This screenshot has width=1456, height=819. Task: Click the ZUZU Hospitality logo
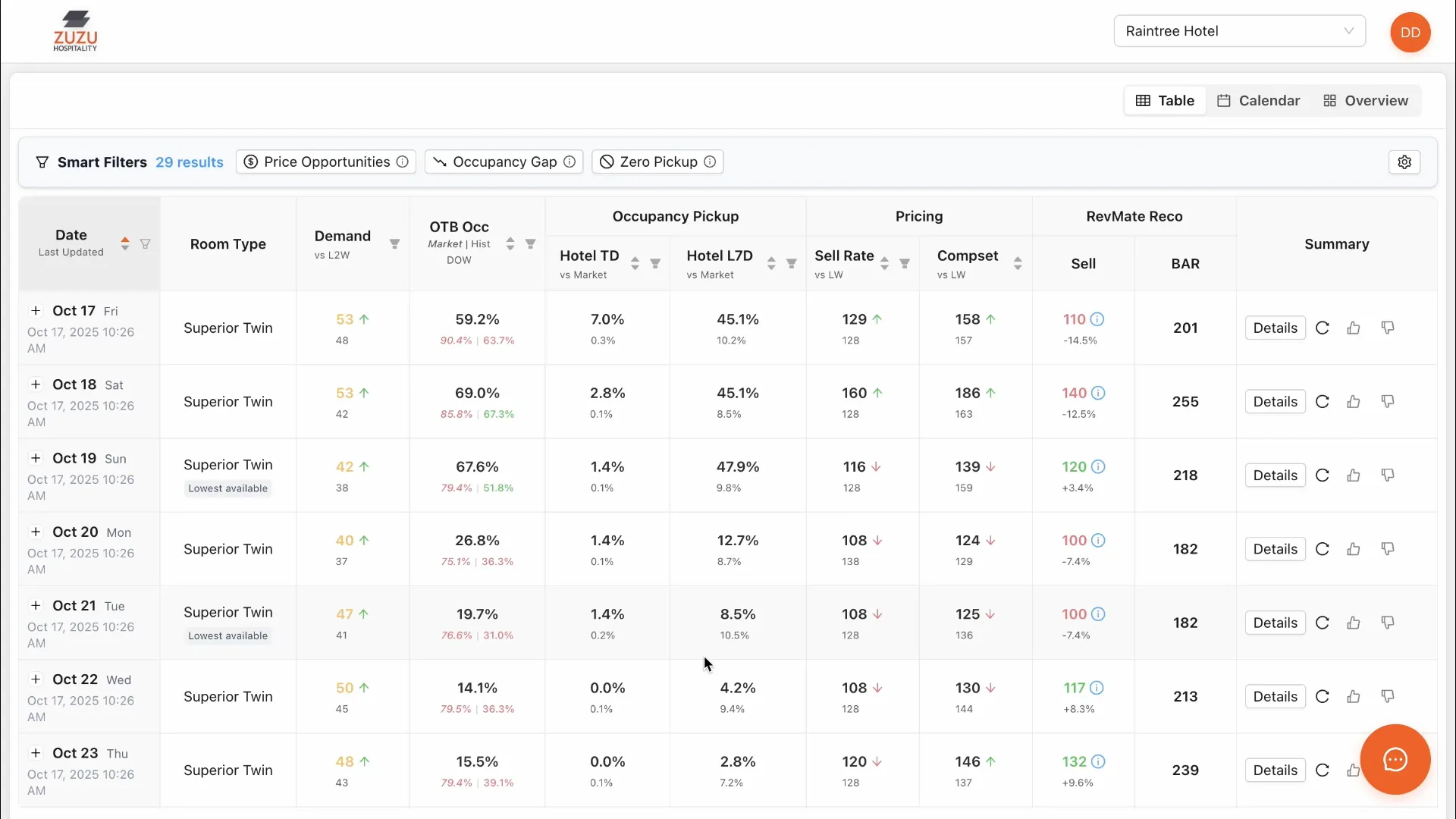[76, 31]
